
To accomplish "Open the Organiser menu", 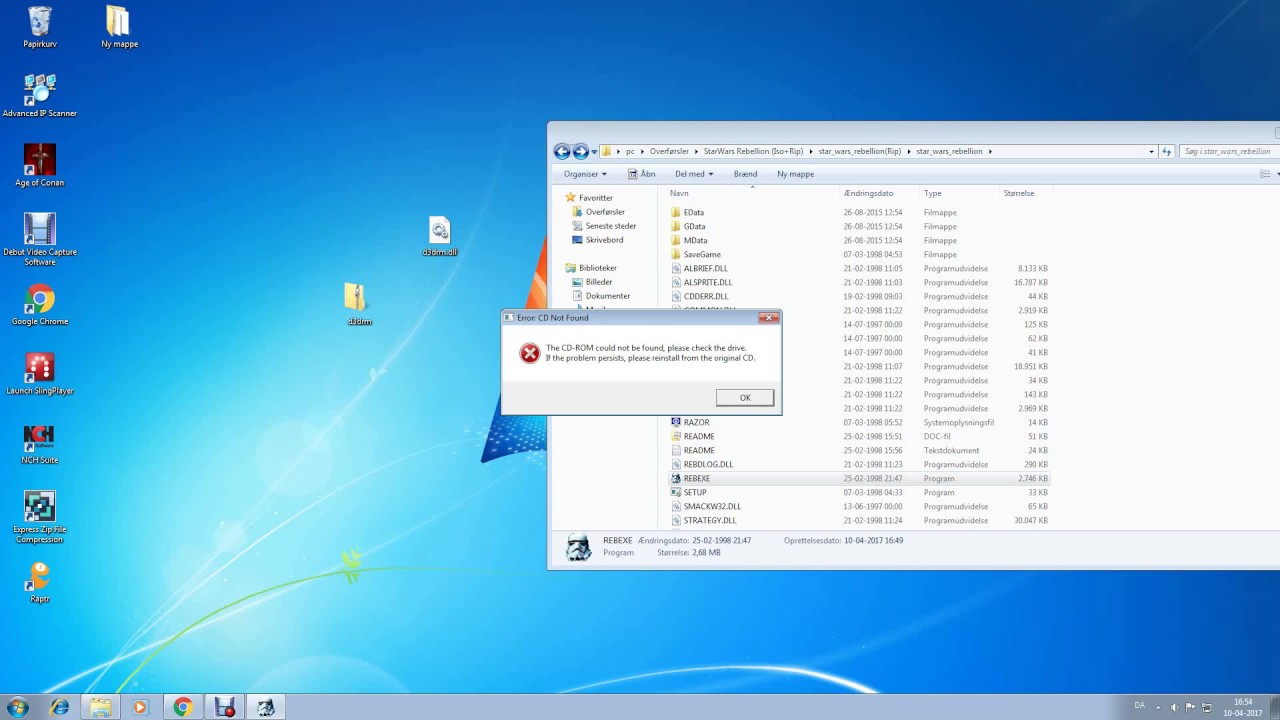I will coord(585,174).
